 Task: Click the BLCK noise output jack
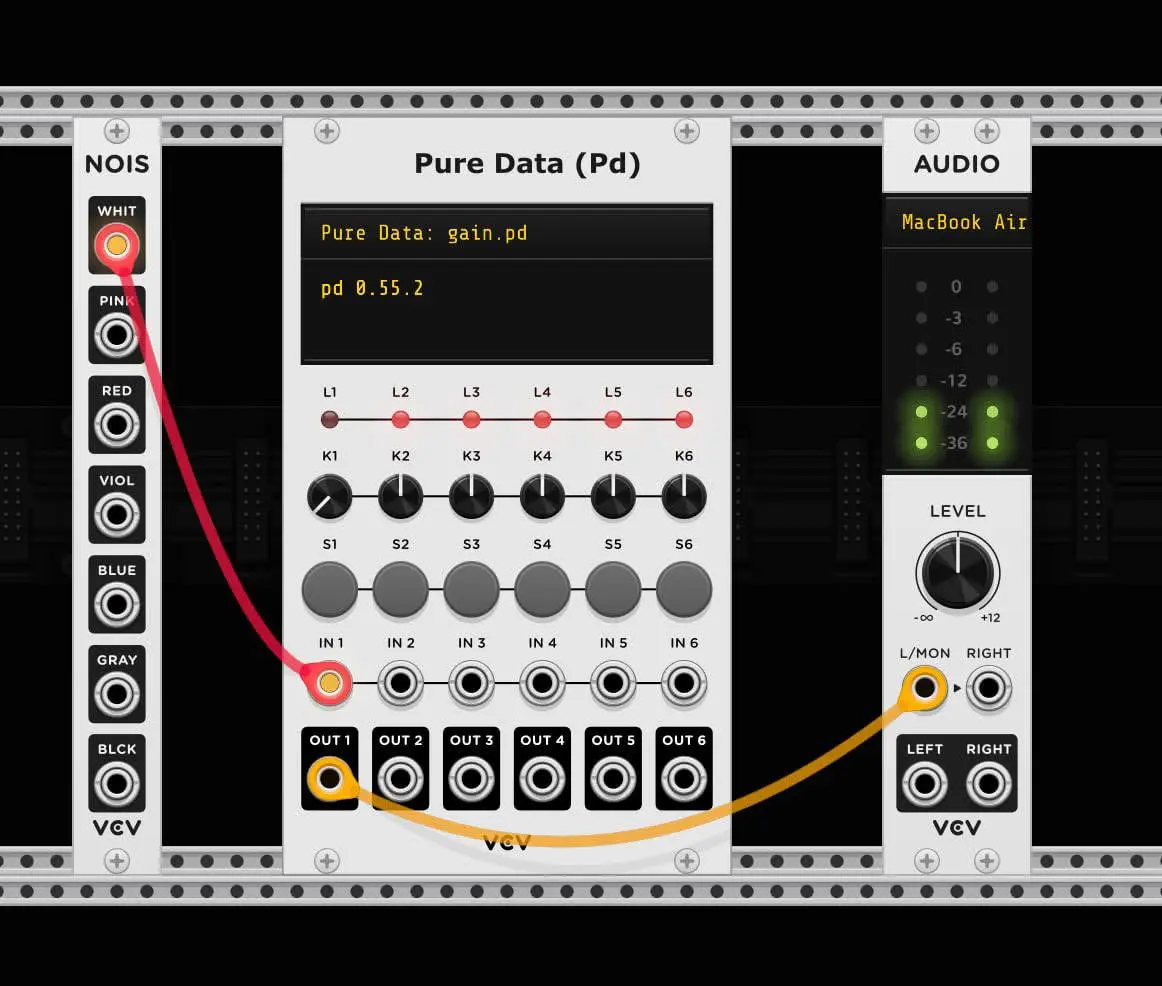pos(116,784)
